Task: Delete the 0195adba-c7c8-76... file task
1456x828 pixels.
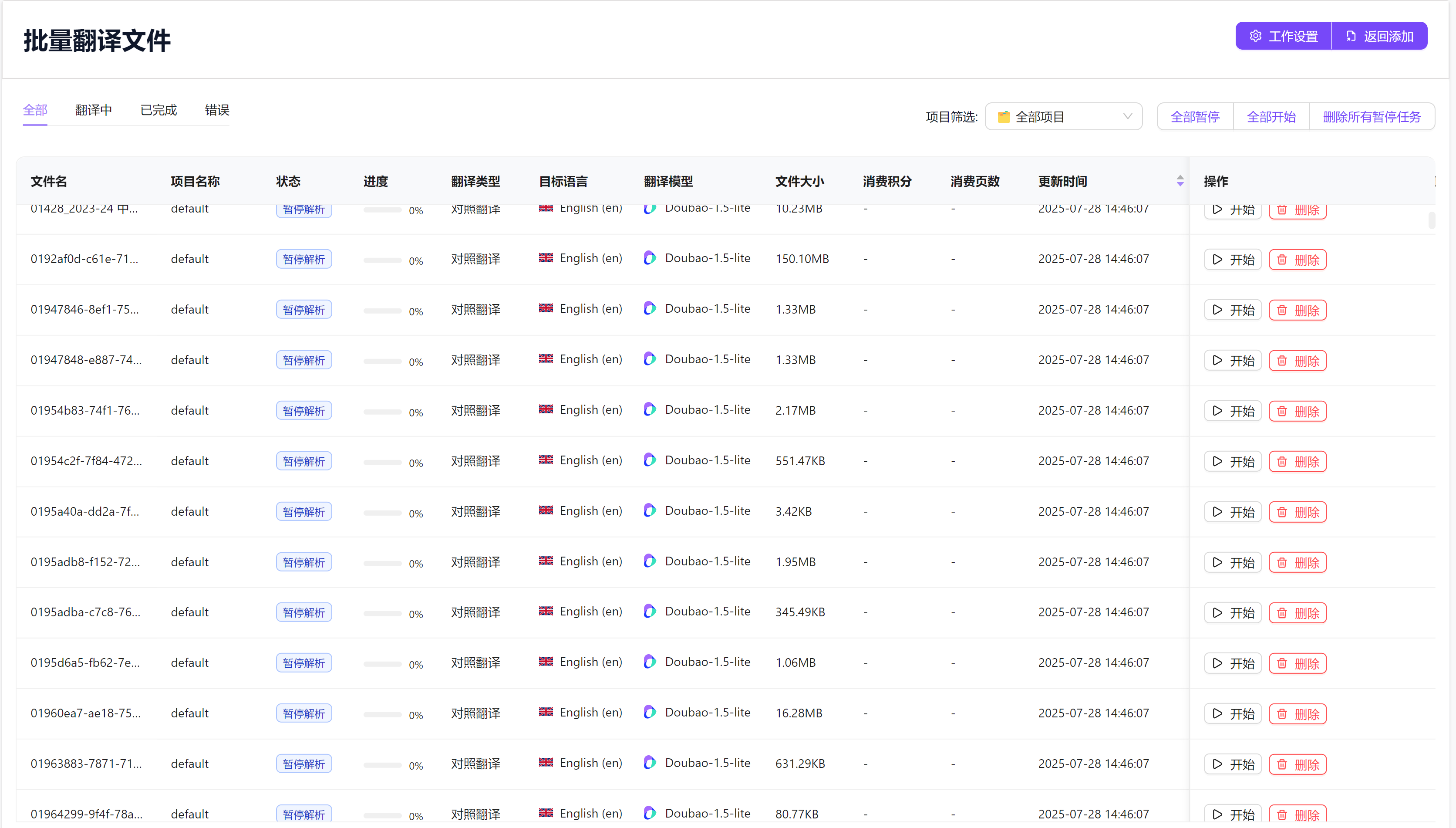Action: click(1298, 613)
